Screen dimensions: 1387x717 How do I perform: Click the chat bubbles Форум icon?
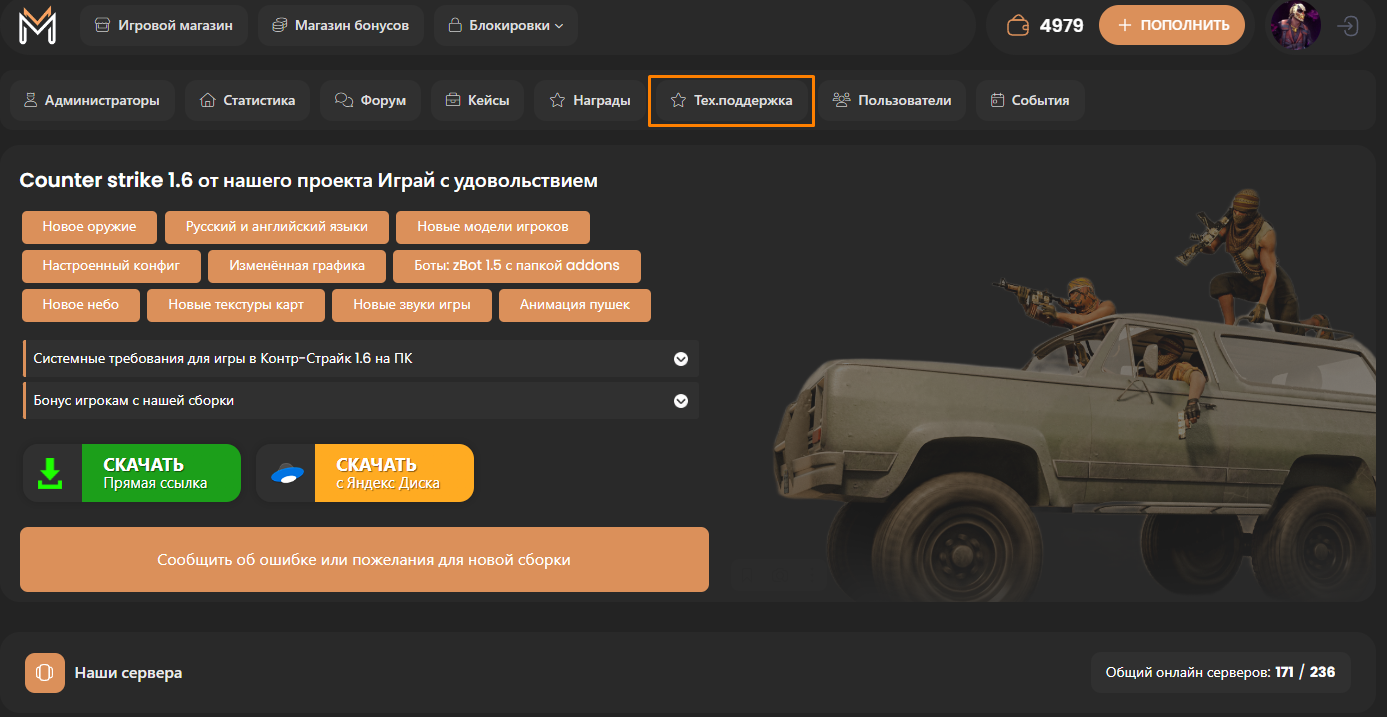click(x=344, y=100)
